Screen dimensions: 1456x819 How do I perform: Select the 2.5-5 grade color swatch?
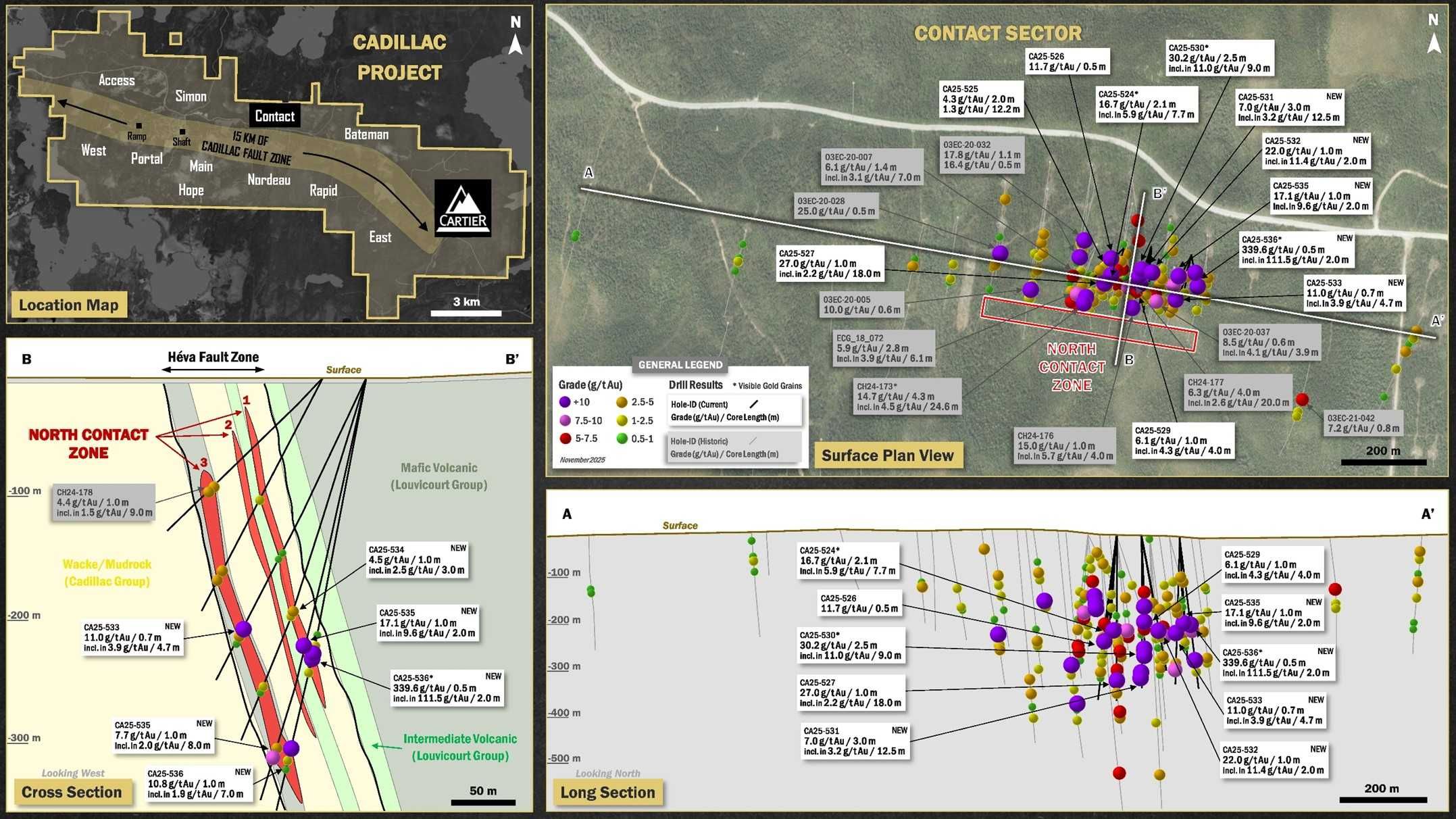pyautogui.click(x=622, y=403)
